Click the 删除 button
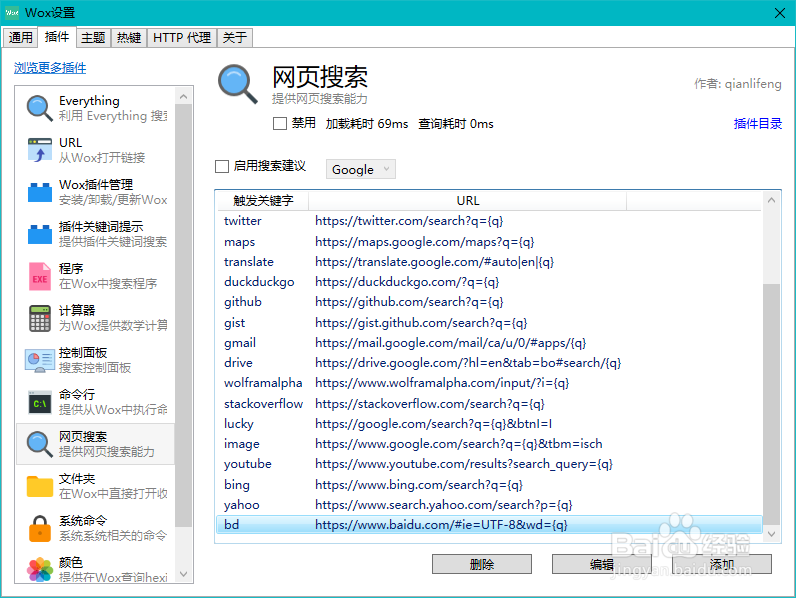 tap(482, 564)
